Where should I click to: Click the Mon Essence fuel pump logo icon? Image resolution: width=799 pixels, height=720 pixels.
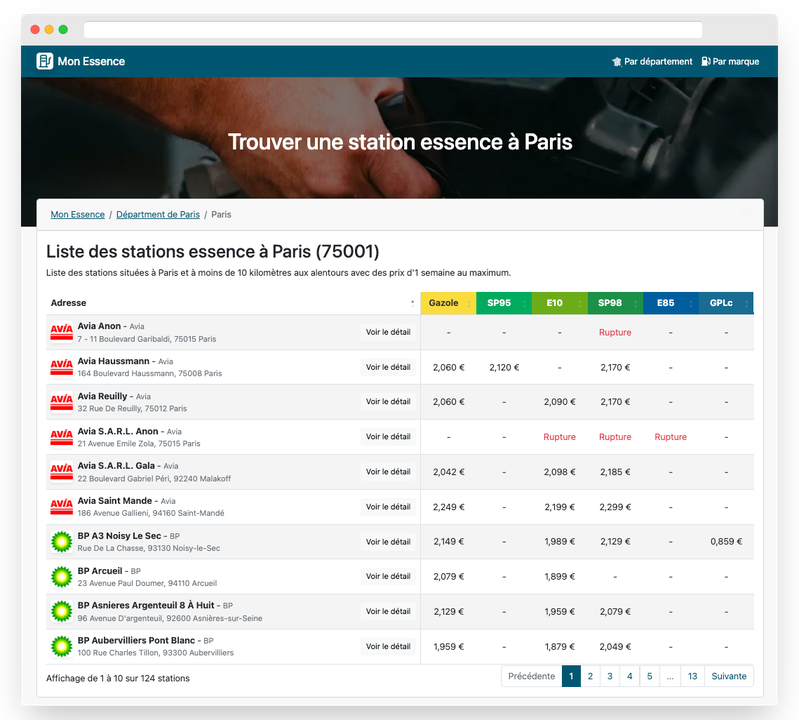click(45, 61)
